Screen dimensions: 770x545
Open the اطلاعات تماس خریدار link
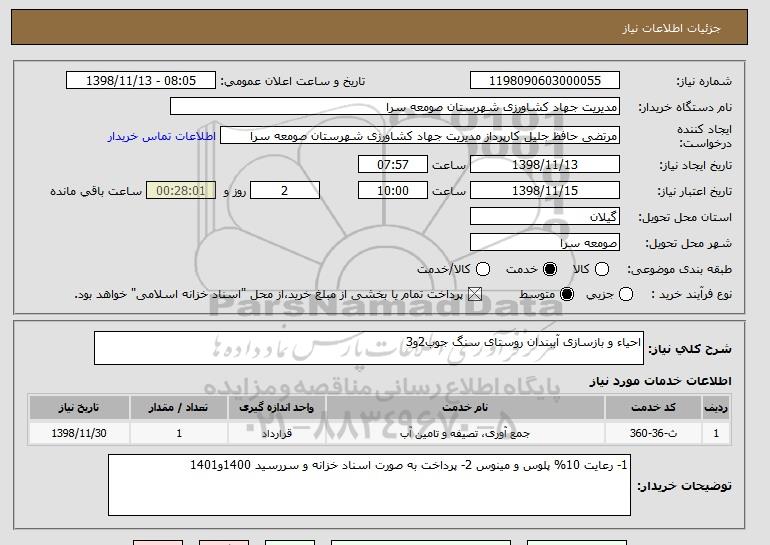point(162,136)
